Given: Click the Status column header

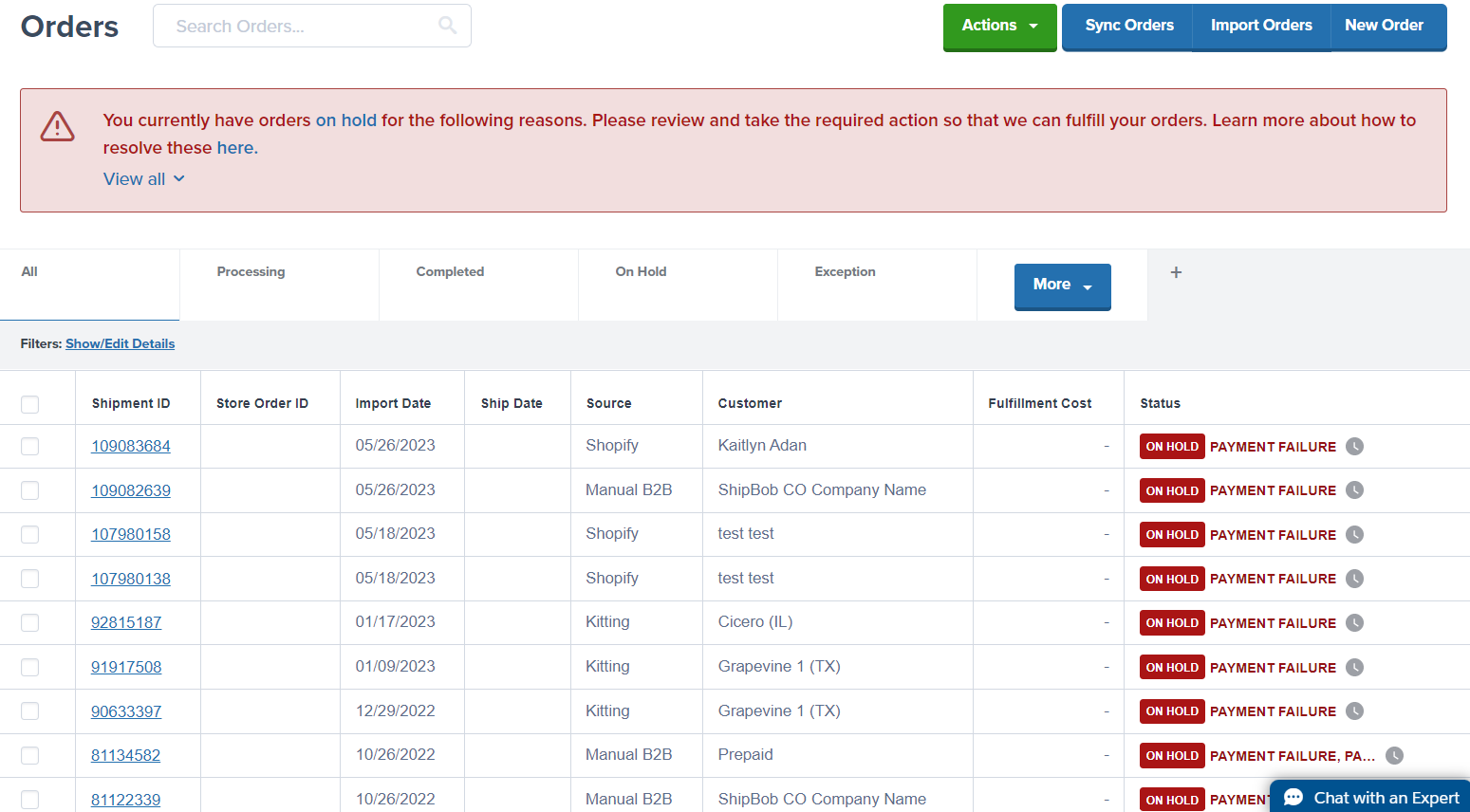Looking at the screenshot, I should (x=1160, y=403).
